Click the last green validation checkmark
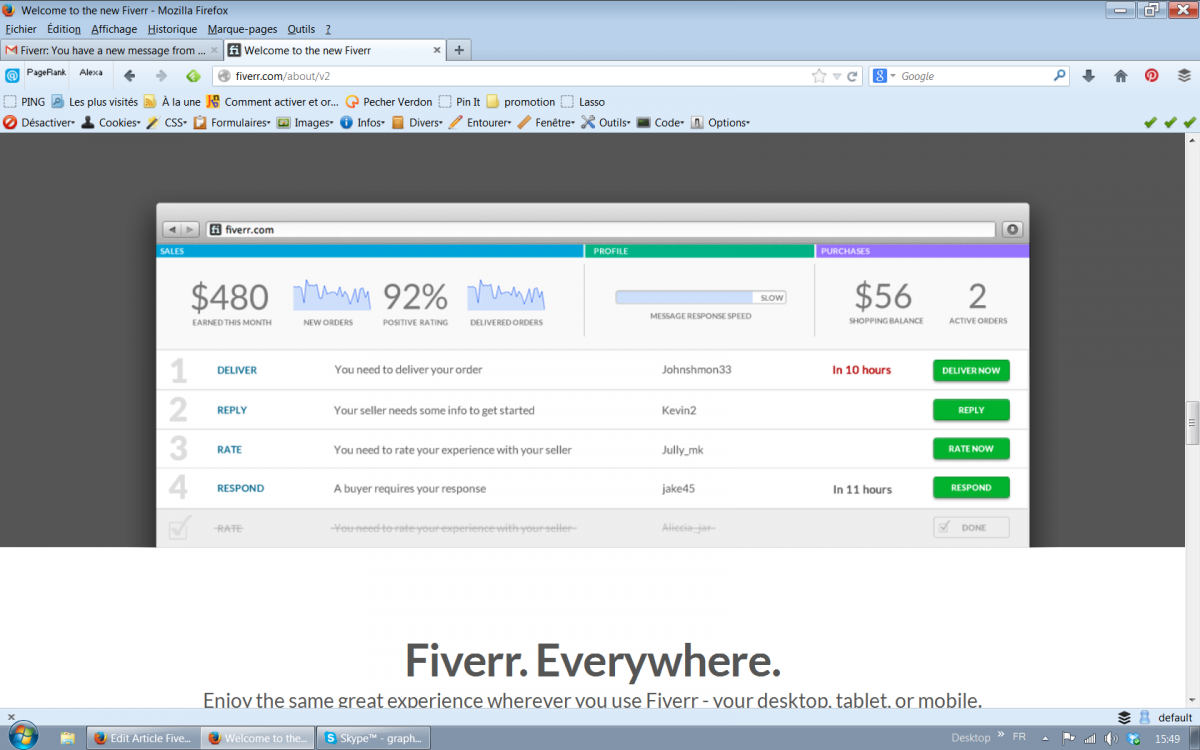The width and height of the screenshot is (1200, 750). tap(1190, 122)
